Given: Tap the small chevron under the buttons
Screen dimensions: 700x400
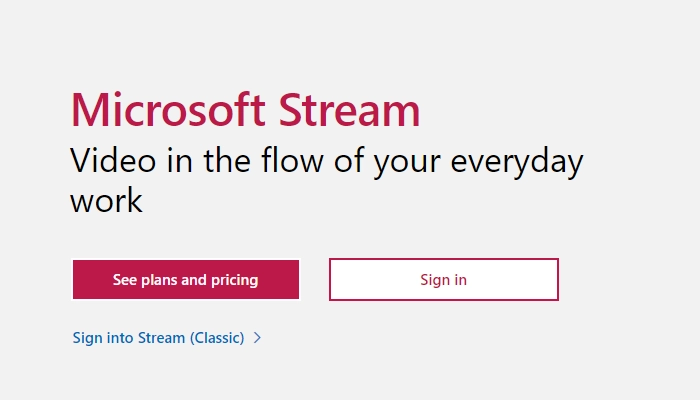Looking at the screenshot, I should [257, 338].
